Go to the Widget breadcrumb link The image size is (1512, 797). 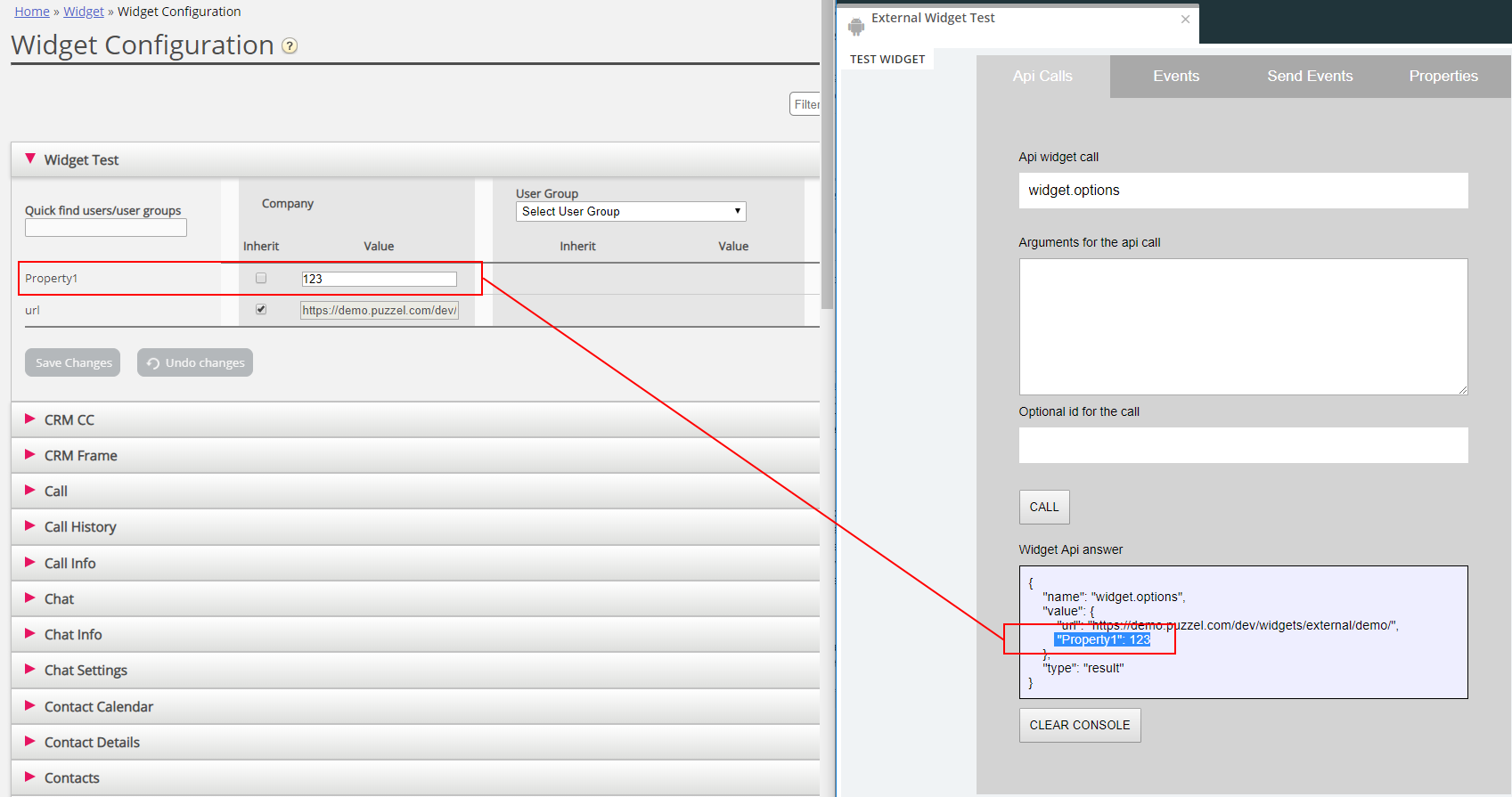[84, 12]
